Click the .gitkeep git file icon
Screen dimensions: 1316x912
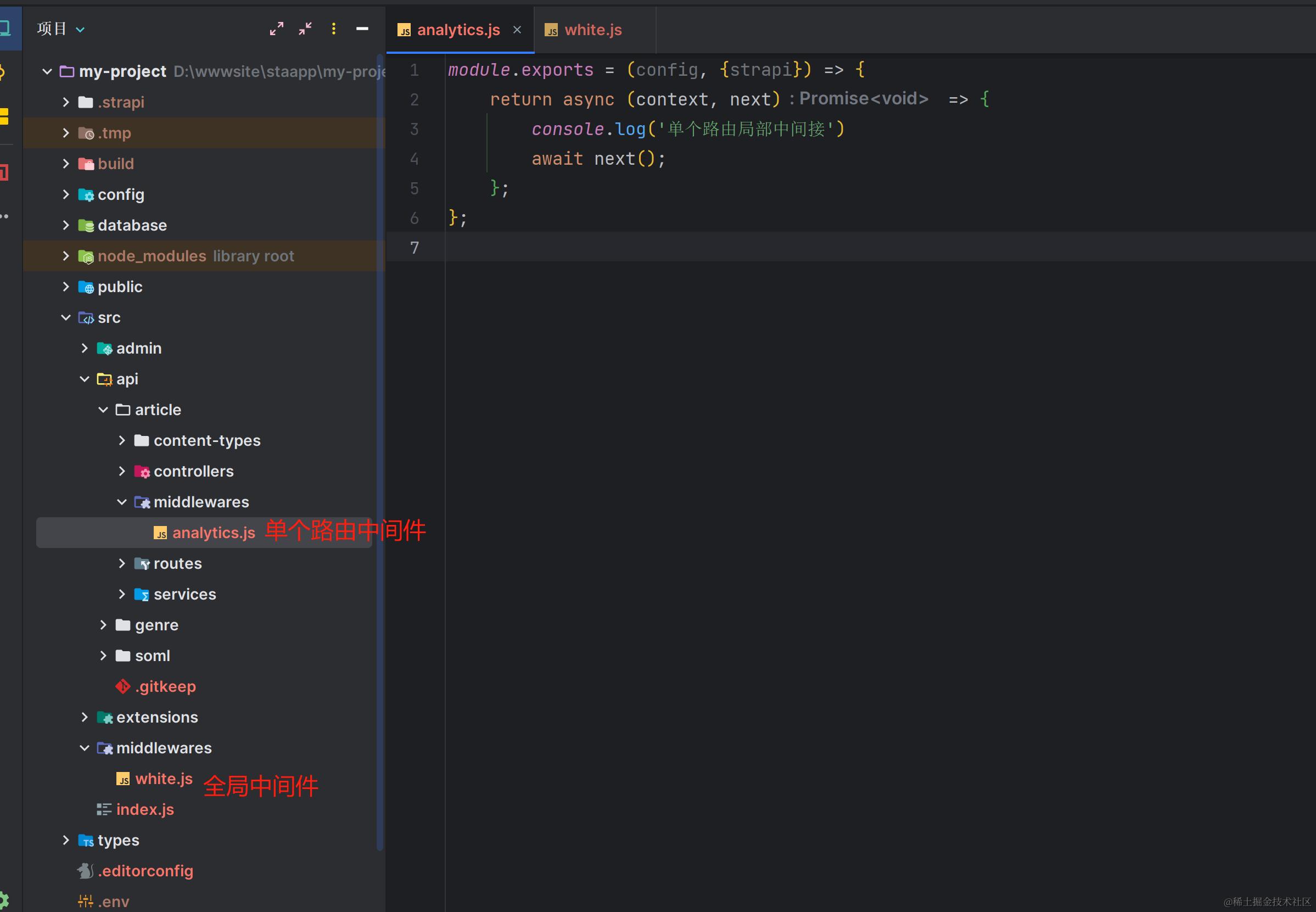(123, 686)
